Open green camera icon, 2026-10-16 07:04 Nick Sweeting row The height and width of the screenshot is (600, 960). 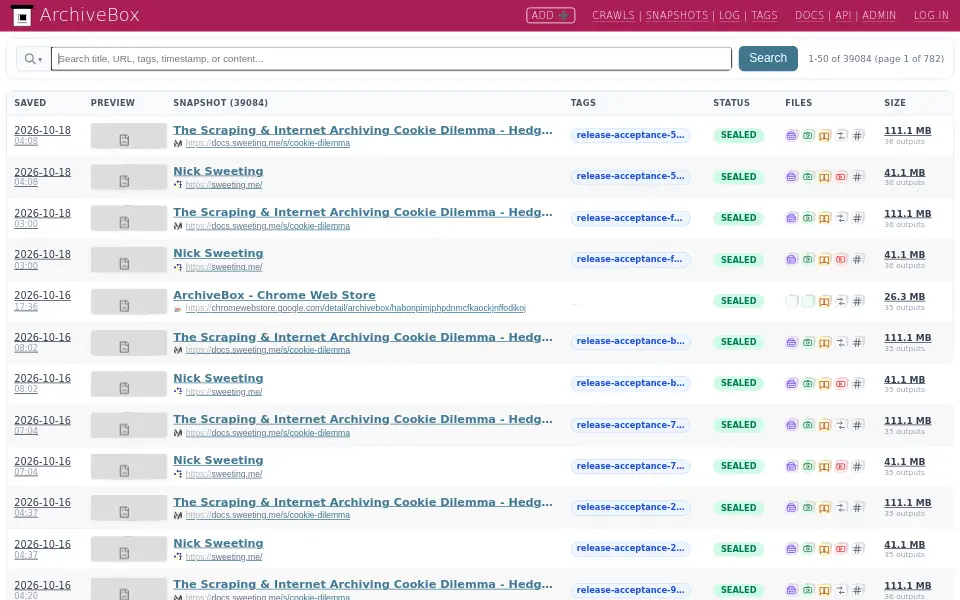point(808,467)
